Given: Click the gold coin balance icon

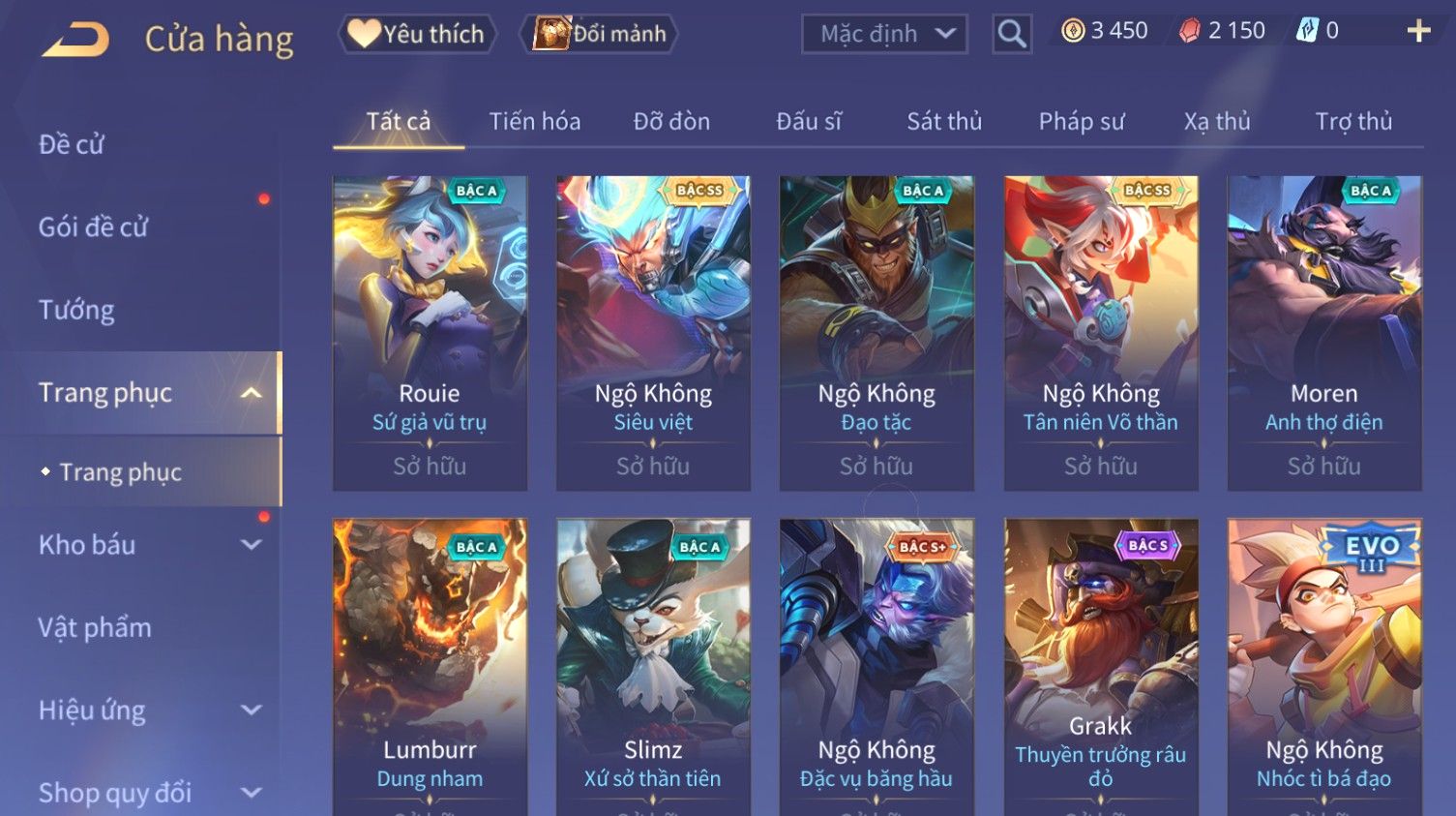Looking at the screenshot, I should click(1073, 31).
